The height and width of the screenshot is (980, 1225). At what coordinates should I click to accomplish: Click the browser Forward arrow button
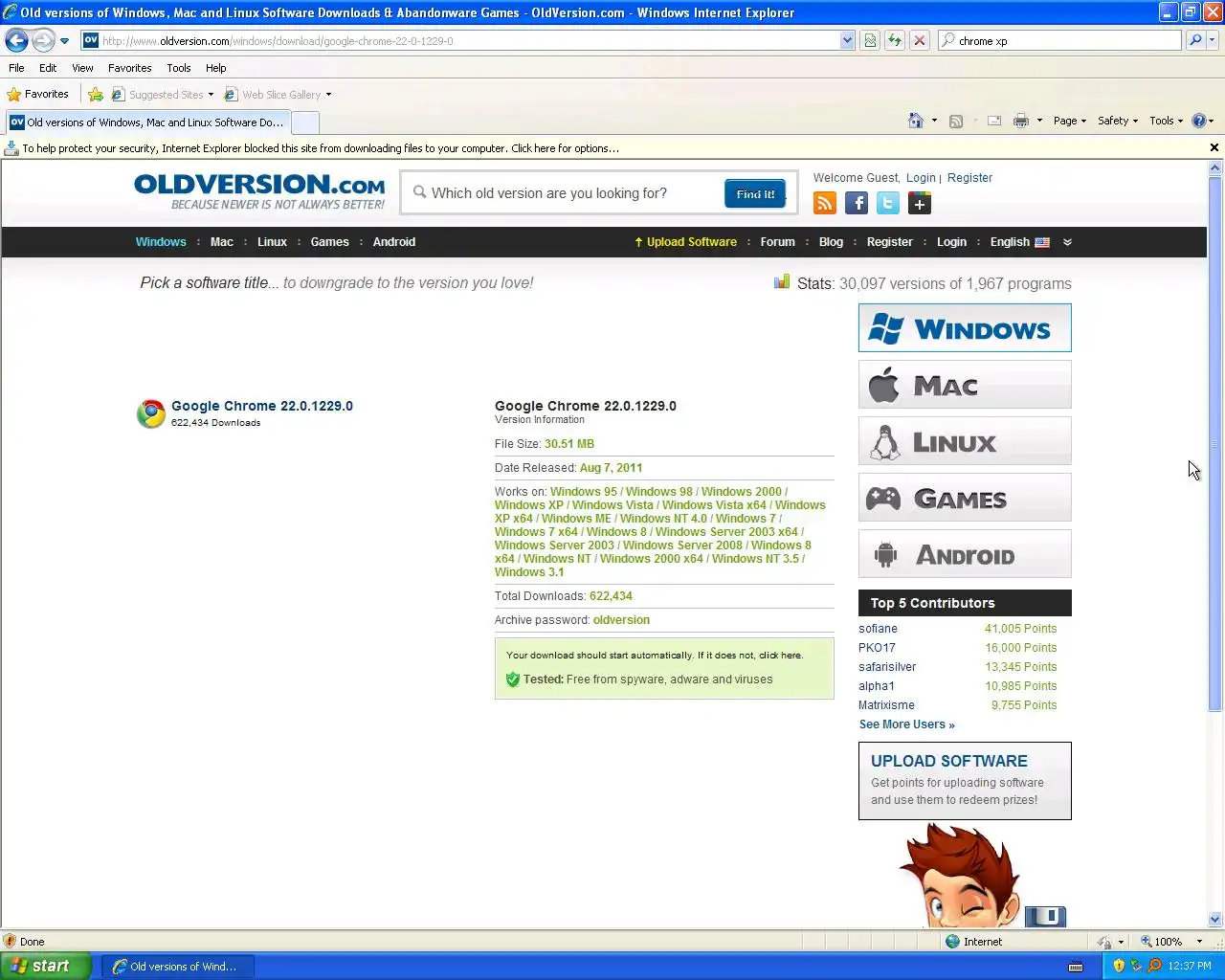tap(43, 40)
